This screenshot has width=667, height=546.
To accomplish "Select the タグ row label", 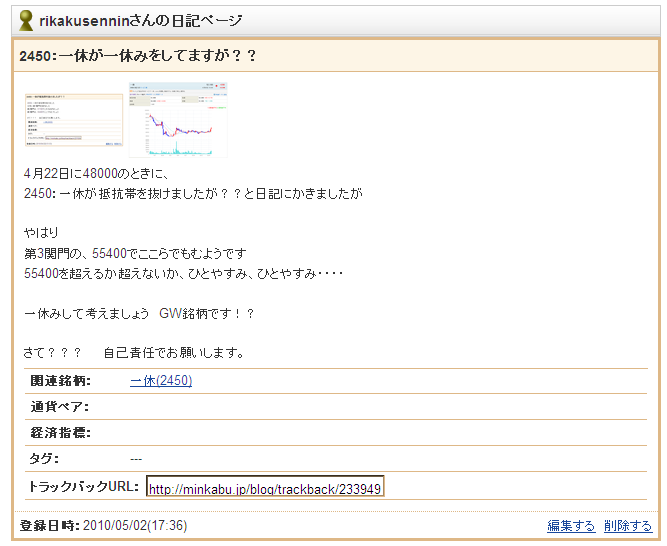I will pyautogui.click(x=44, y=459).
